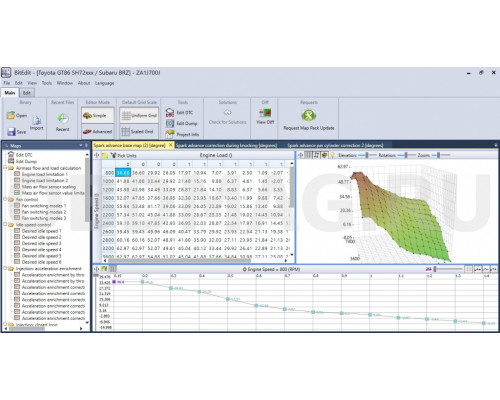The width and height of the screenshot is (500, 400).
Task: Open the Edit menu
Action: point(19,83)
